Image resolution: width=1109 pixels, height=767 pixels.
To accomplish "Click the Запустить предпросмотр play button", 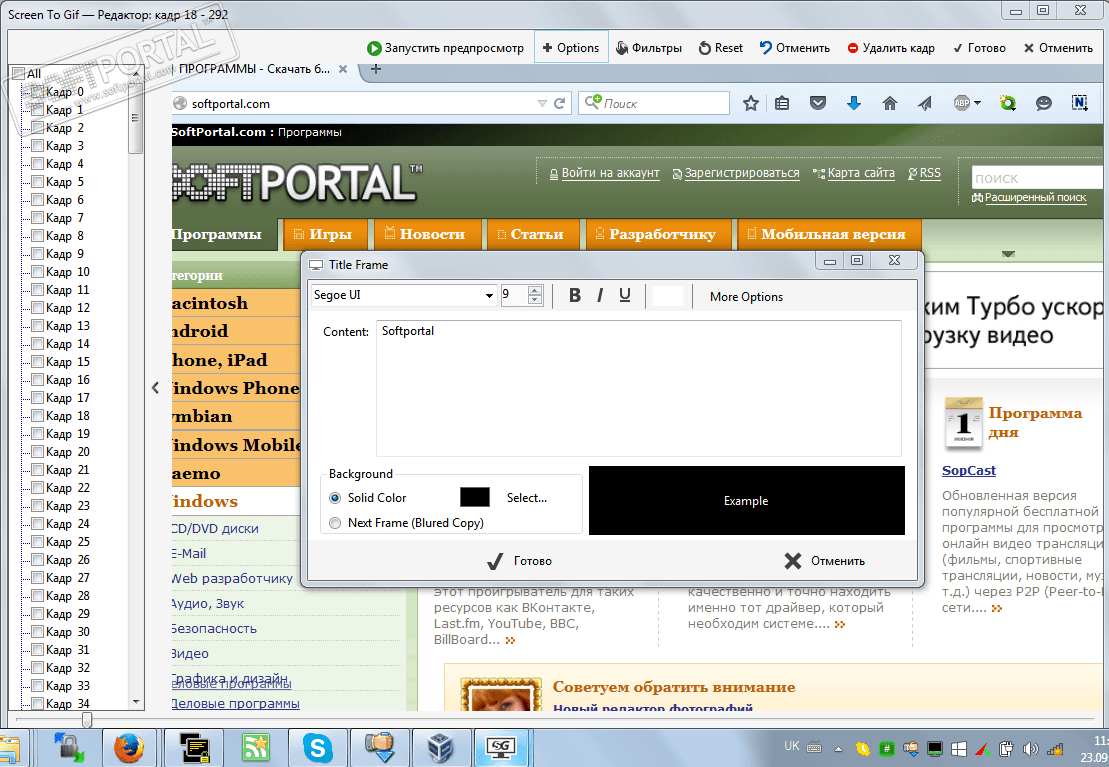I will [445, 48].
